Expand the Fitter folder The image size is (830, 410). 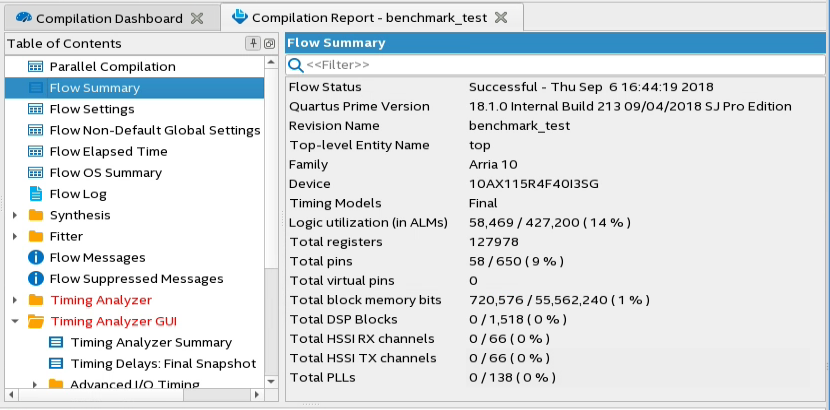14,237
